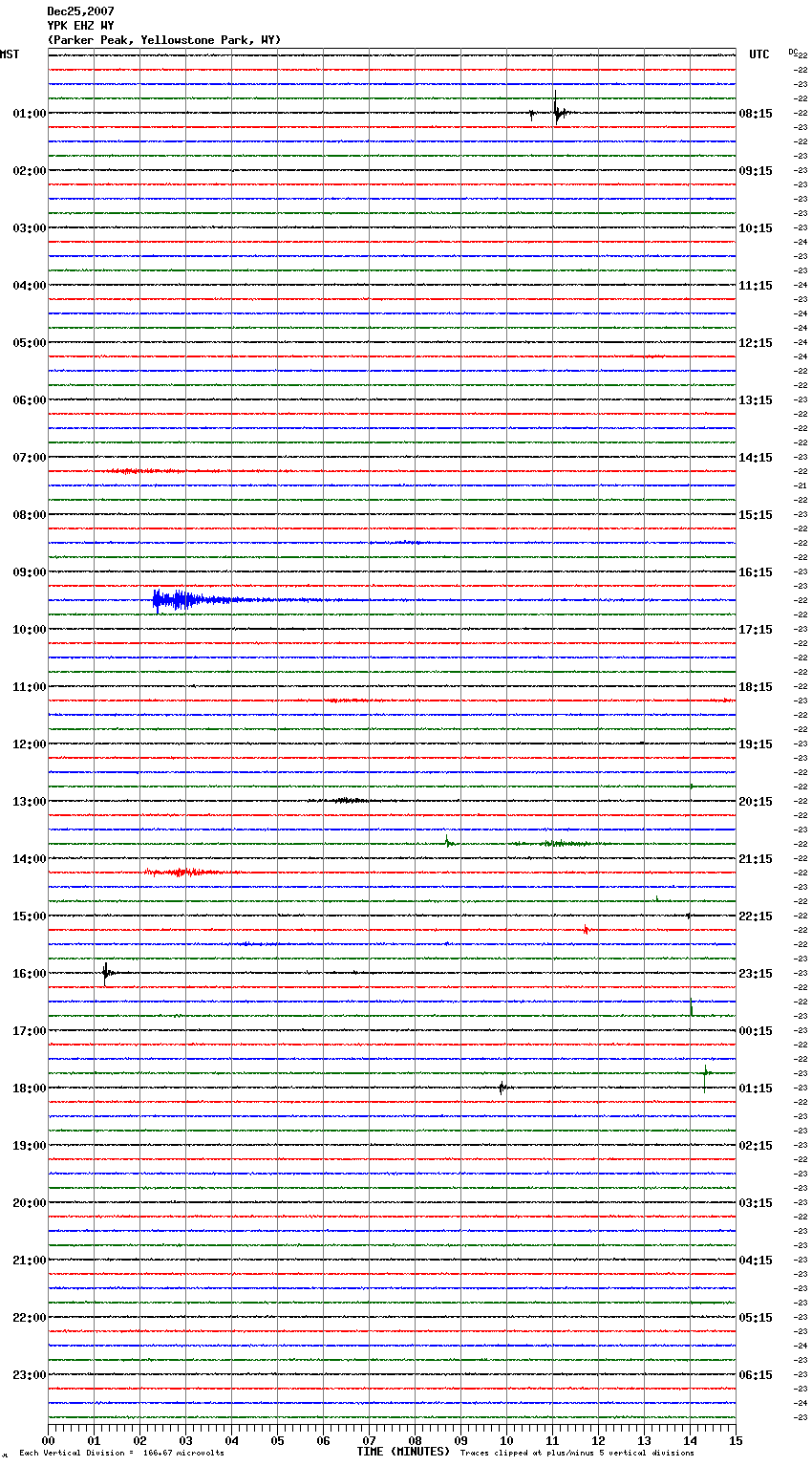Click the 14:00 MST time label
Image resolution: width=812 pixels, height=1466 pixels.
(30, 859)
